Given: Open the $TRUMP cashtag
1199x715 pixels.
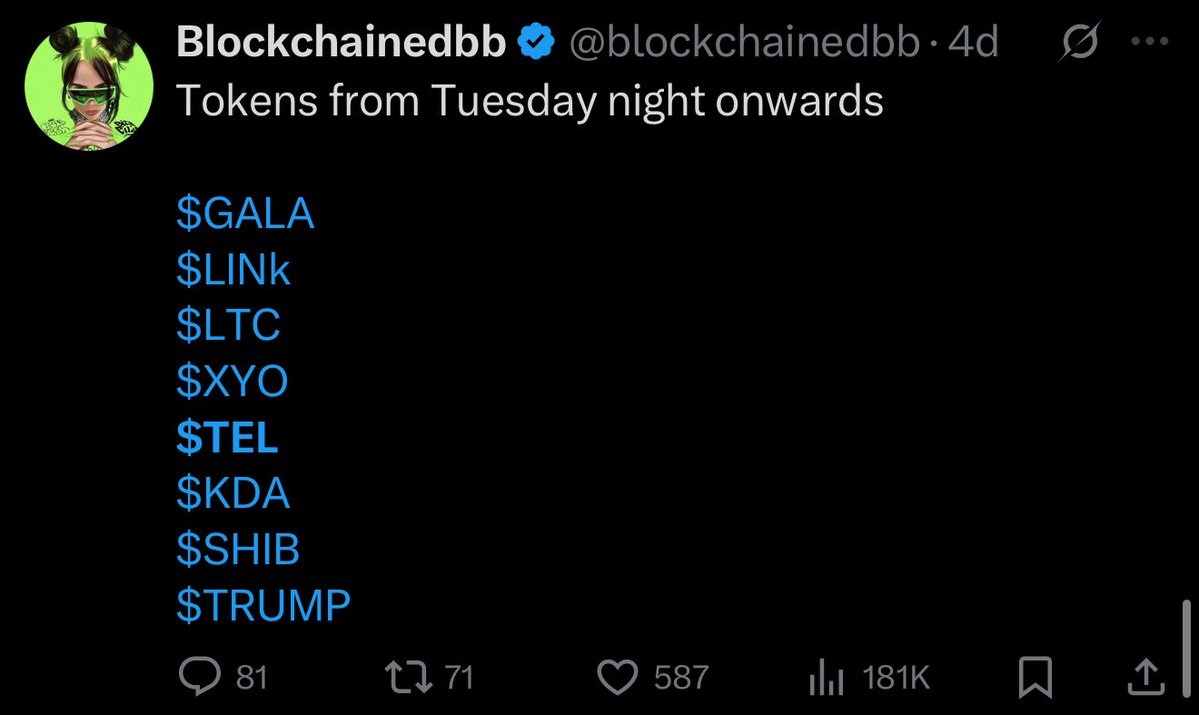Looking at the screenshot, I should (x=263, y=605).
